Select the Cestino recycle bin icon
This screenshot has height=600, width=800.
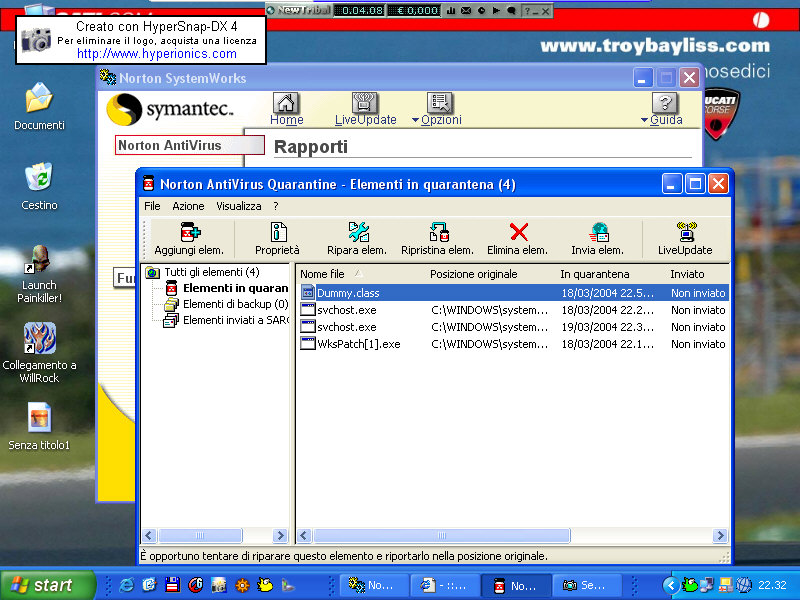pyautogui.click(x=39, y=186)
